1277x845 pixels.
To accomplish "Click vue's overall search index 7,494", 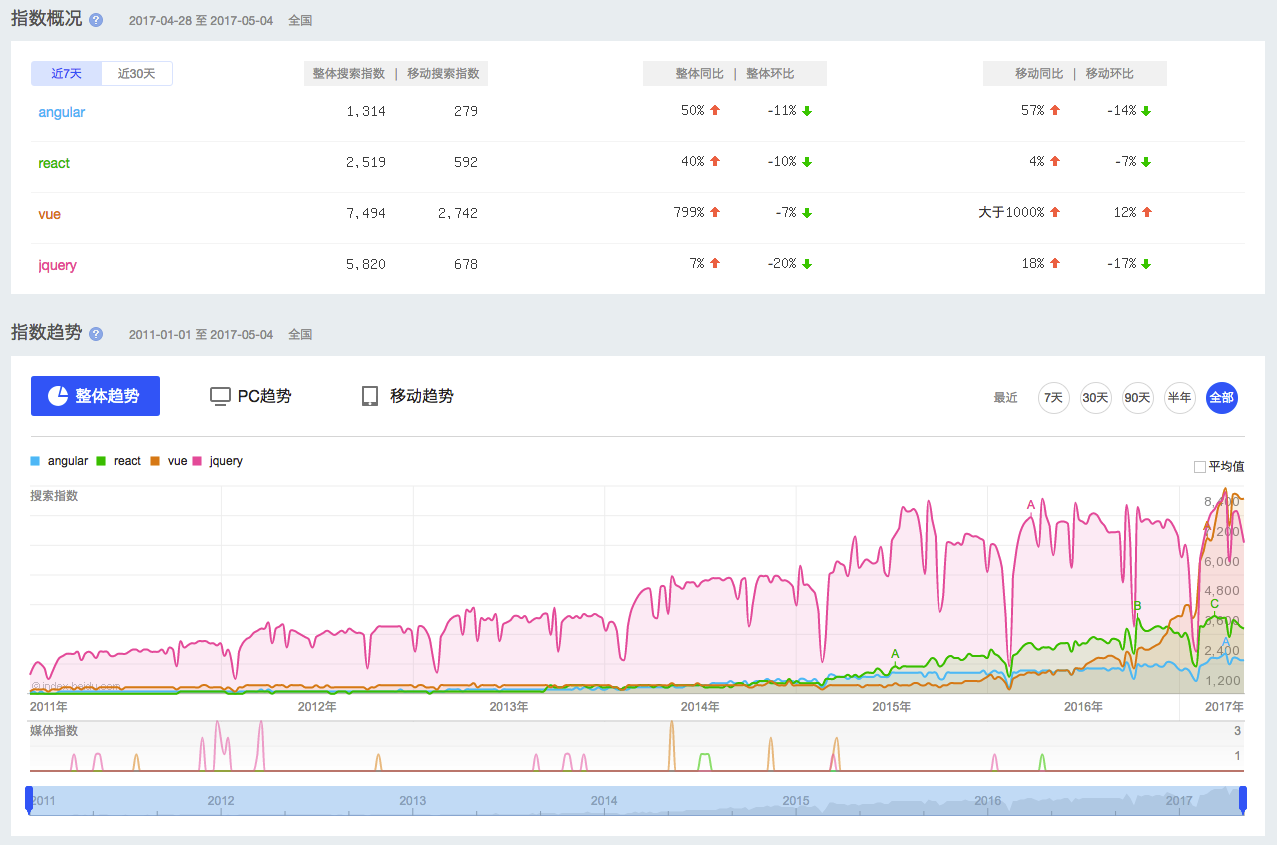I will (366, 213).
